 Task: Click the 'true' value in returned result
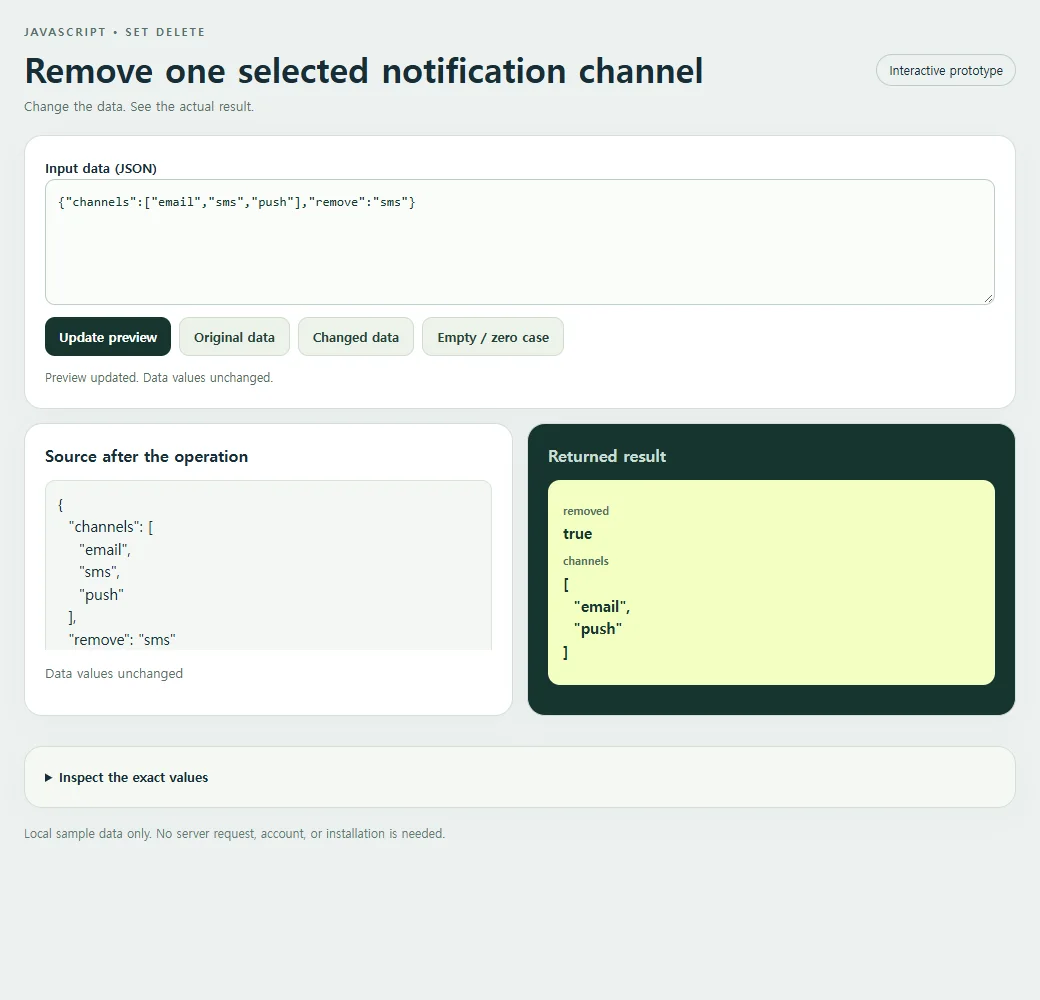[578, 534]
